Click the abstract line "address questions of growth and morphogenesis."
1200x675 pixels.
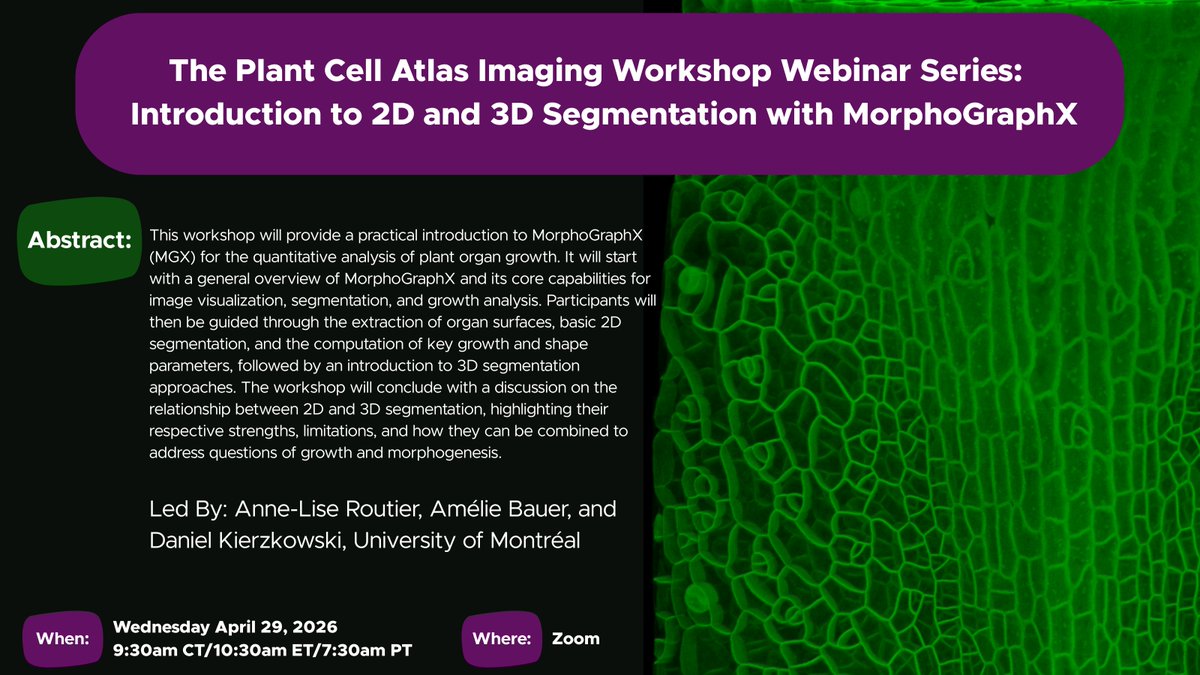coord(323,453)
